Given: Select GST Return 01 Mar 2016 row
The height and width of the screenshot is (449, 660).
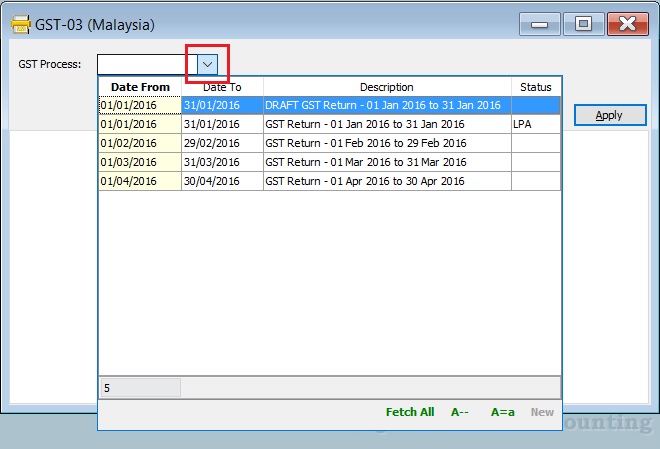Looking at the screenshot, I should (364, 162).
